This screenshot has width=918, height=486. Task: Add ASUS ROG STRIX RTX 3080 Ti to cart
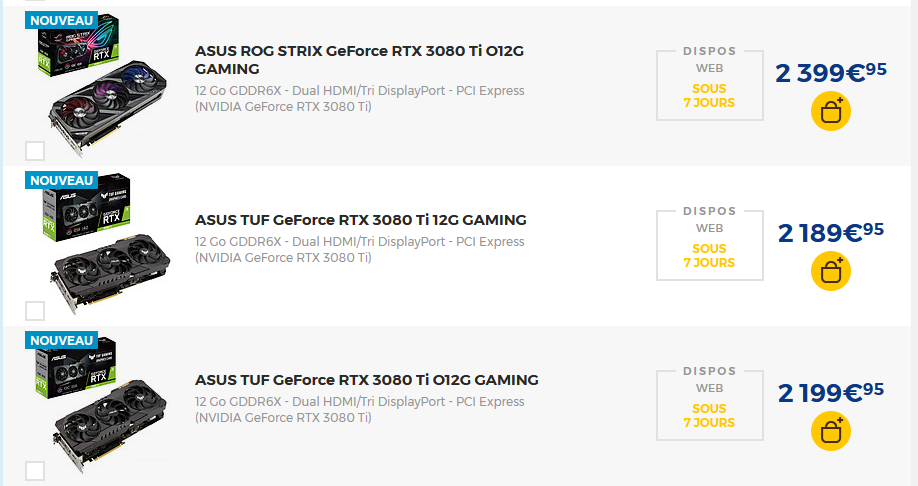(830, 111)
